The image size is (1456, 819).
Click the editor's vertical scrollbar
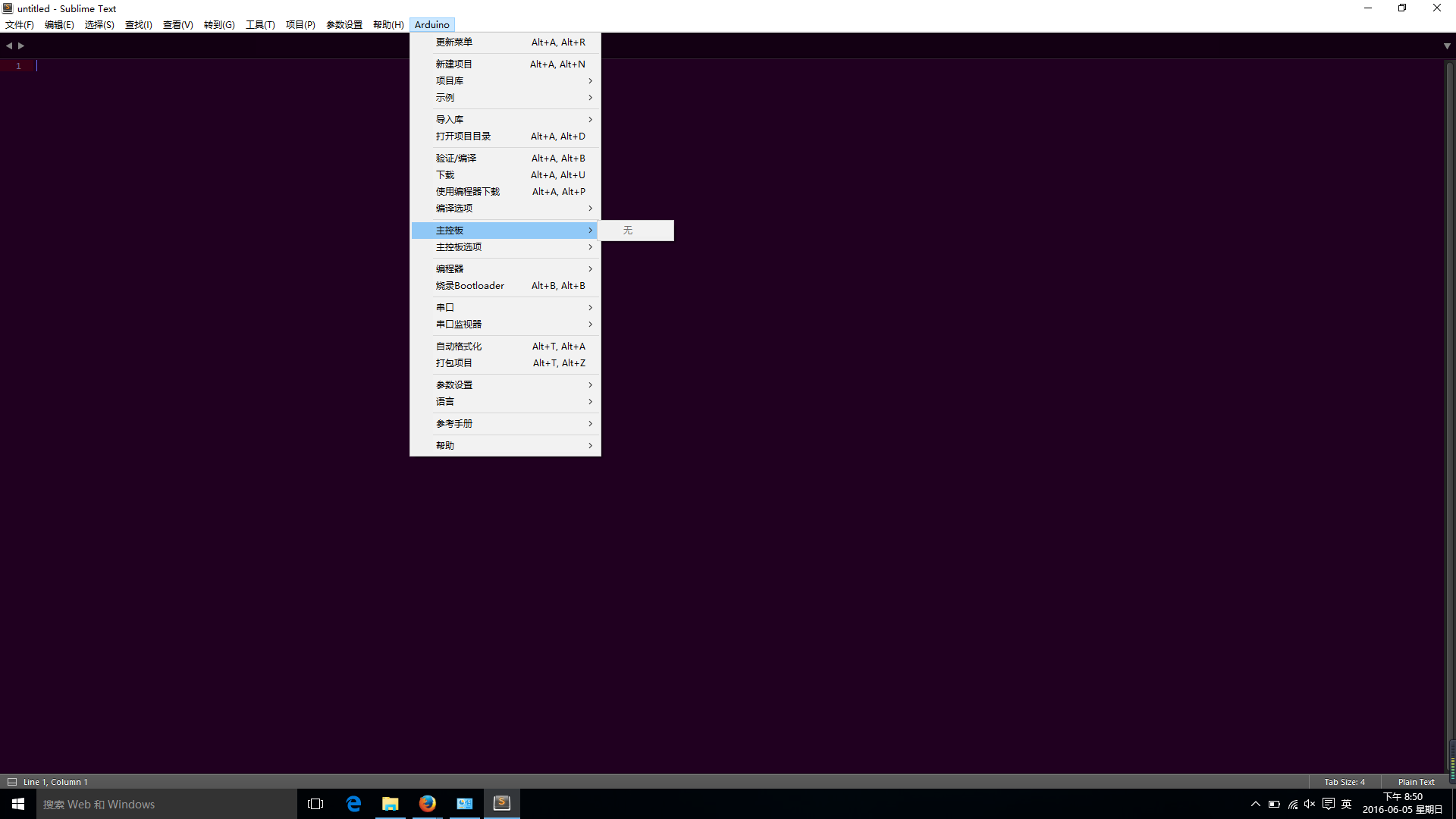[x=1450, y=416]
